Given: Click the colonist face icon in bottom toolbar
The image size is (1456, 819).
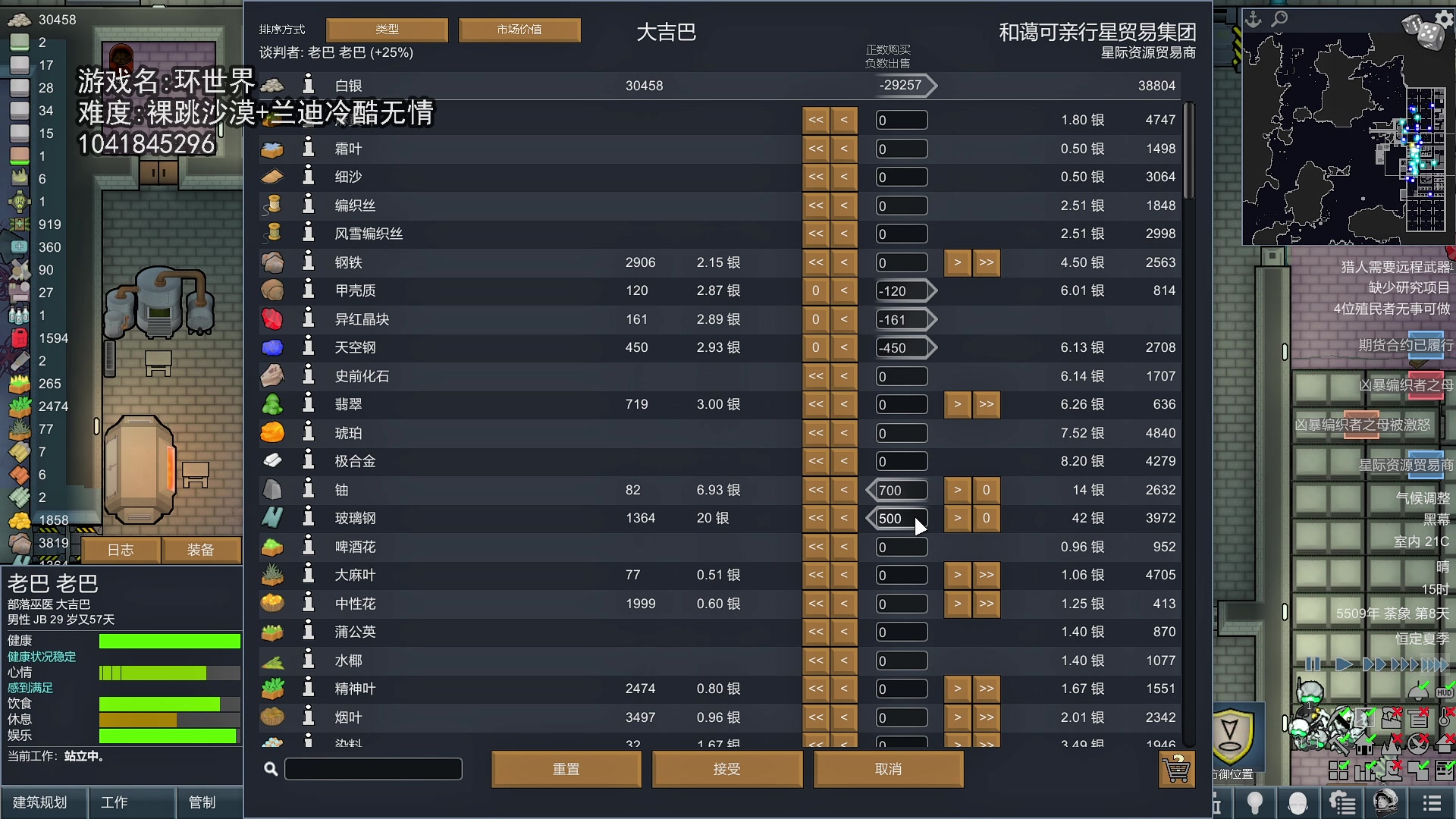Looking at the screenshot, I should coord(1298,803).
